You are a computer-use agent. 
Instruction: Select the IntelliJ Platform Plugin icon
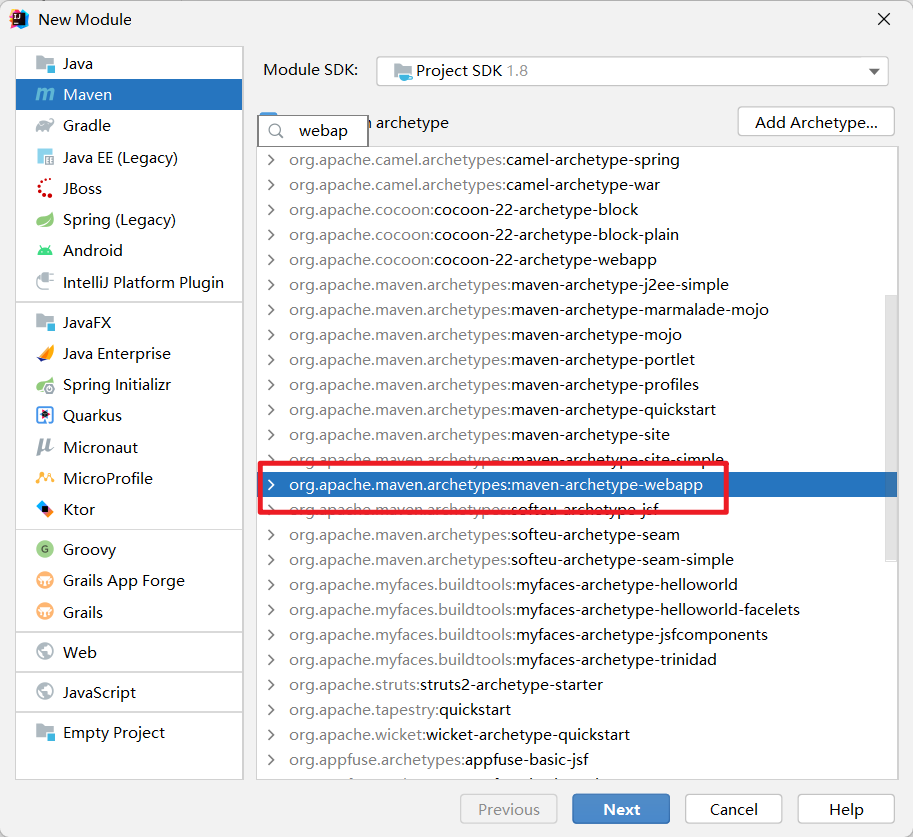(x=45, y=282)
